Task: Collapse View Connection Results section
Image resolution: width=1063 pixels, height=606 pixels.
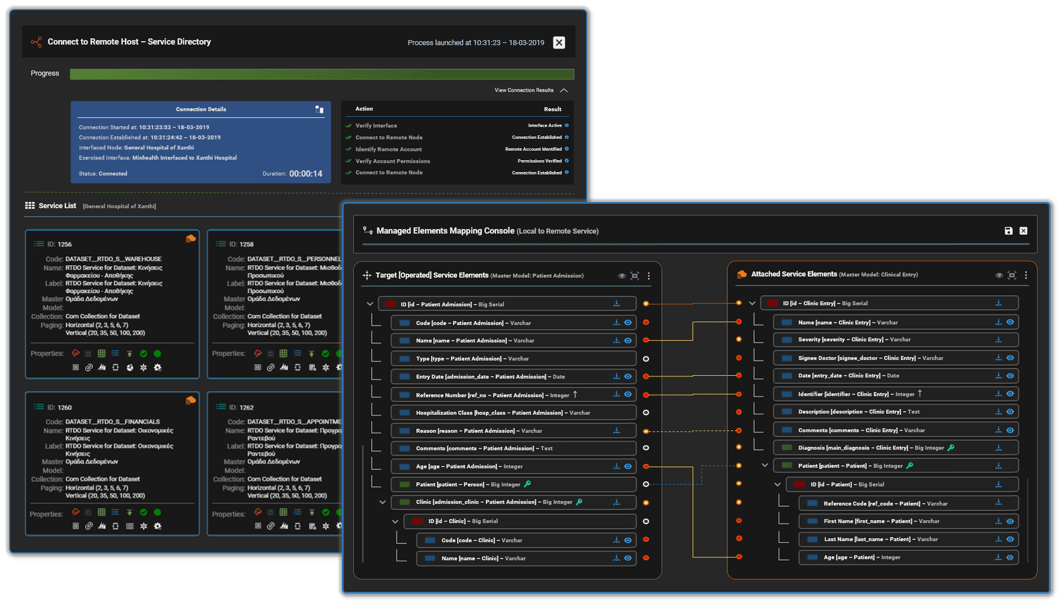Action: point(564,90)
